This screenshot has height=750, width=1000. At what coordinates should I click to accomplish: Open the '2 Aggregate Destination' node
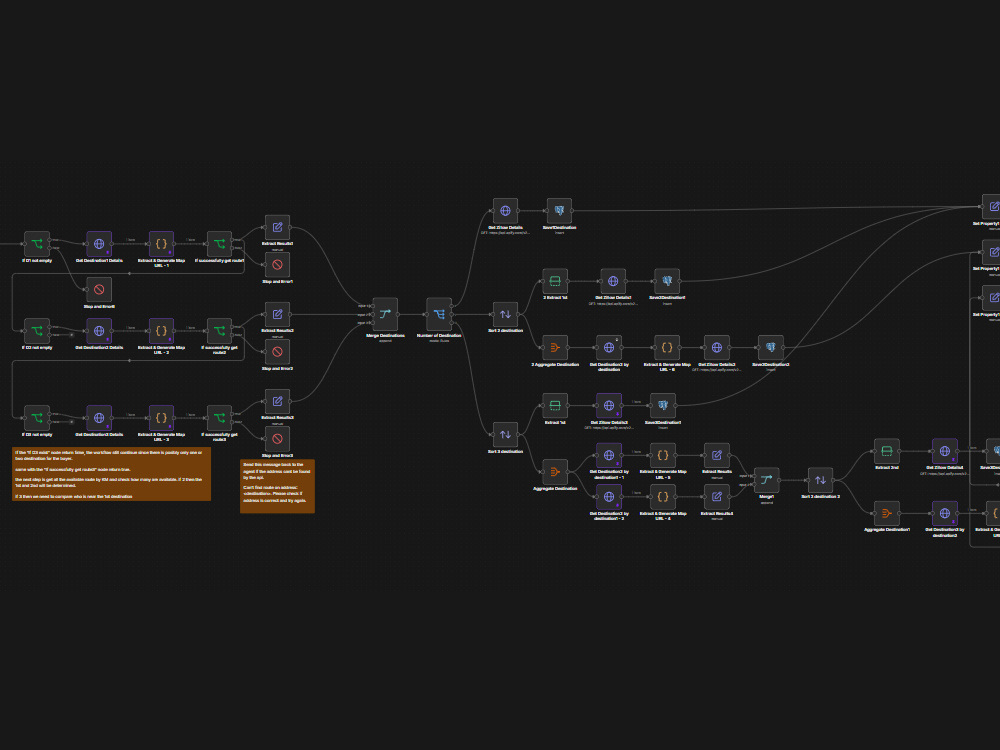pos(555,348)
